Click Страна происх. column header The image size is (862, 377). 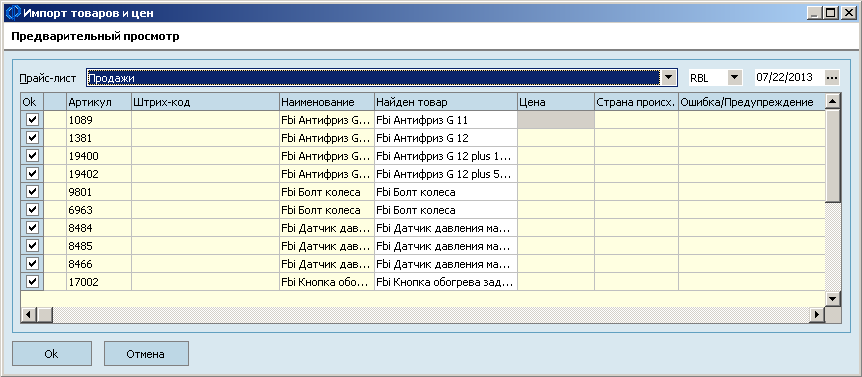click(637, 102)
